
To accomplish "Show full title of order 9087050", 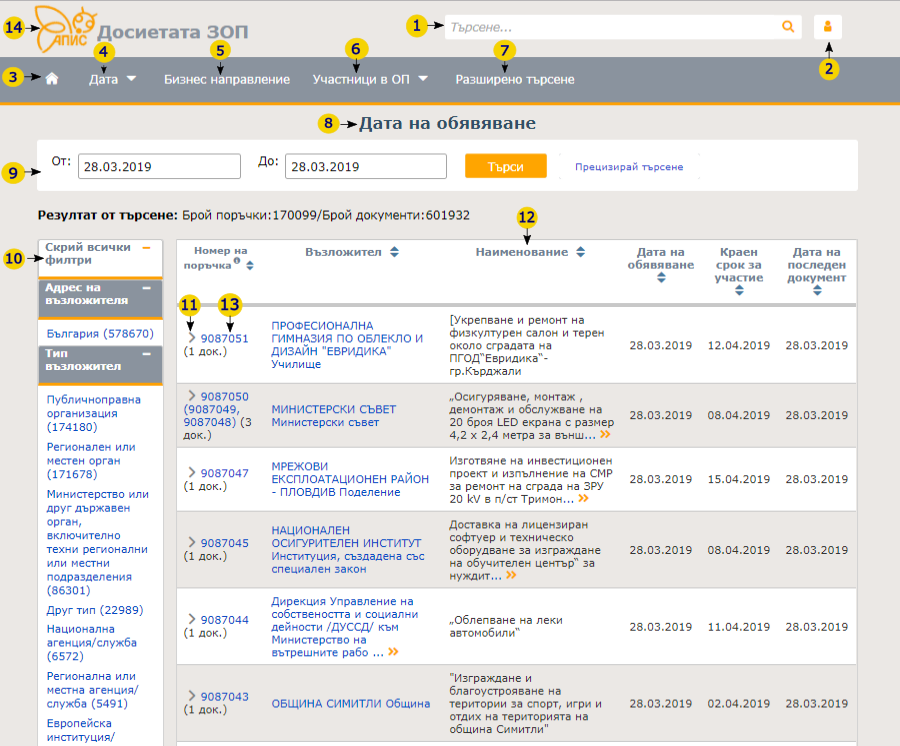I will click(605, 436).
